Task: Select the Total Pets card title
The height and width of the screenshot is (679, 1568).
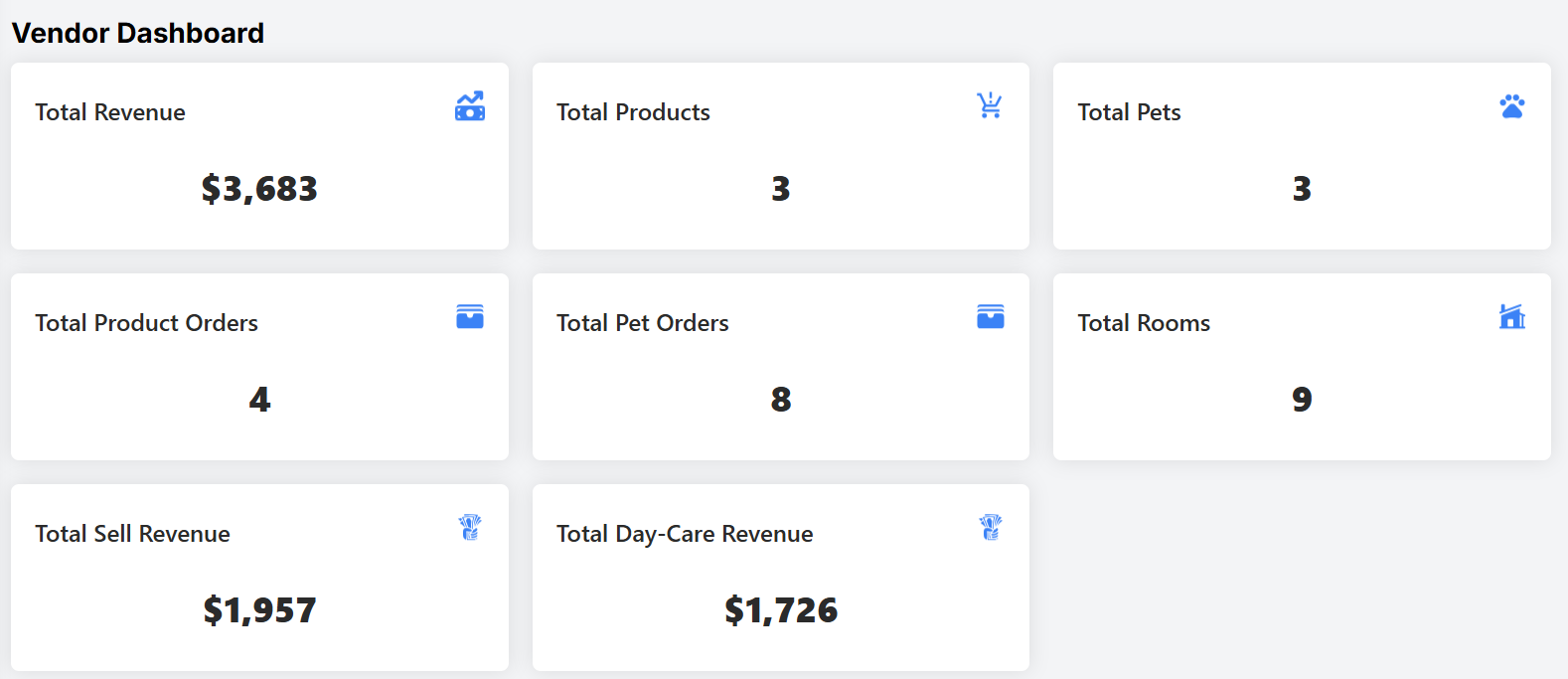Action: coord(1129,112)
